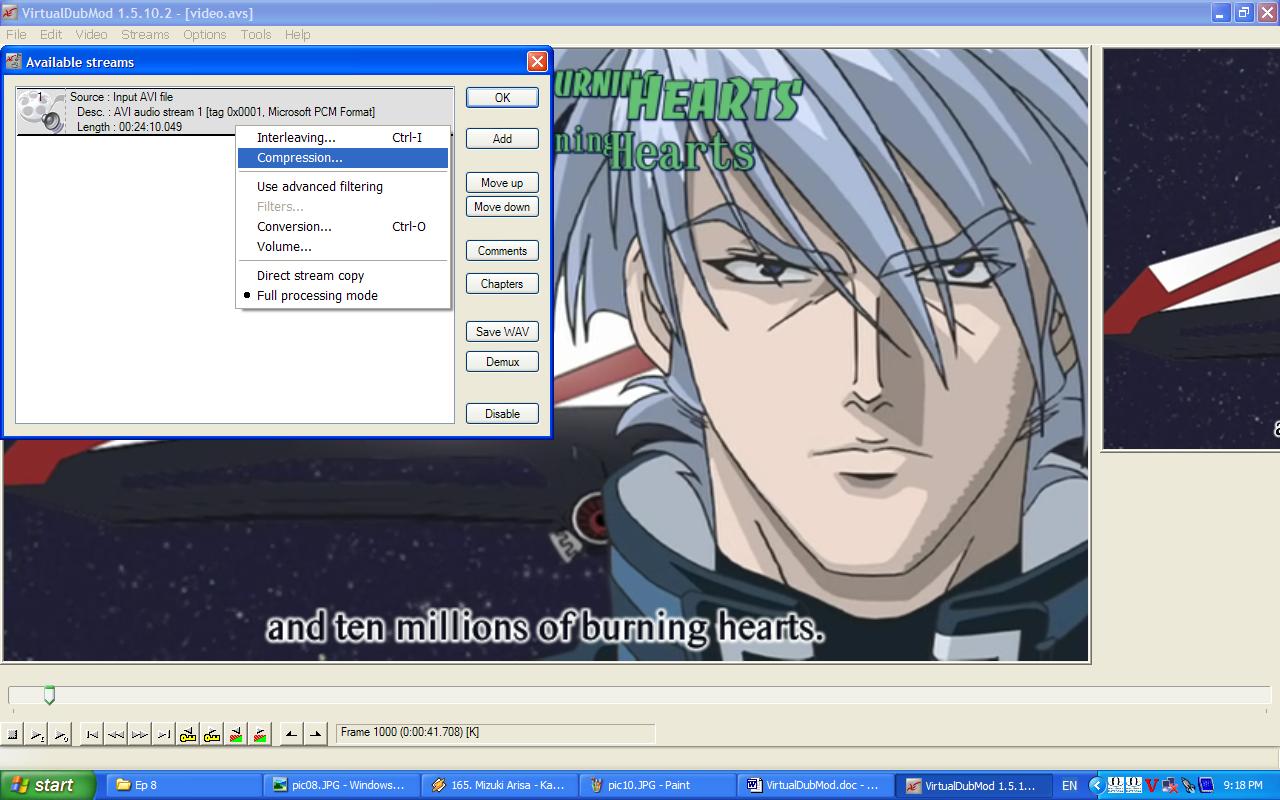Switch to pic10.JPG Paint taskbar item
The height and width of the screenshot is (800, 1280).
pyautogui.click(x=658, y=785)
